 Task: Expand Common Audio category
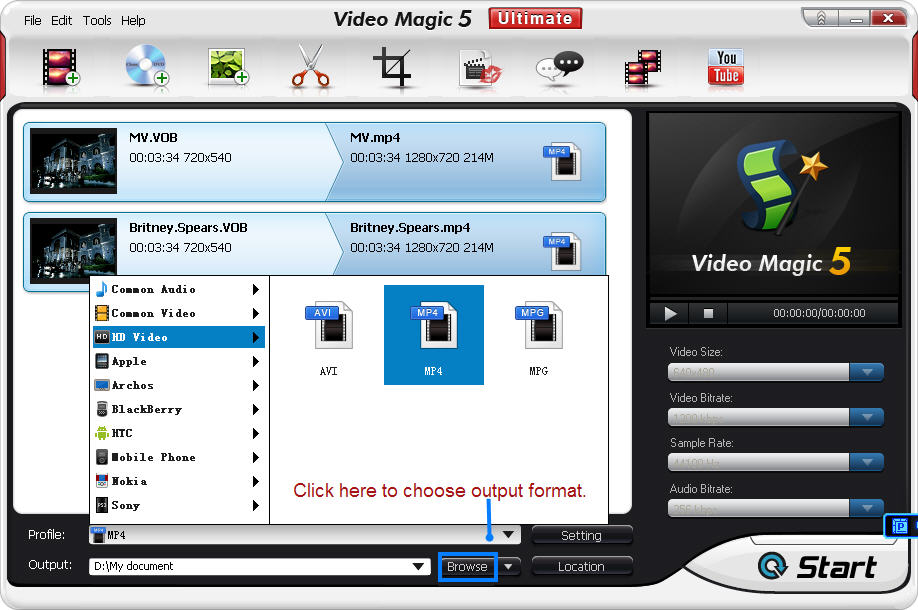tap(179, 289)
